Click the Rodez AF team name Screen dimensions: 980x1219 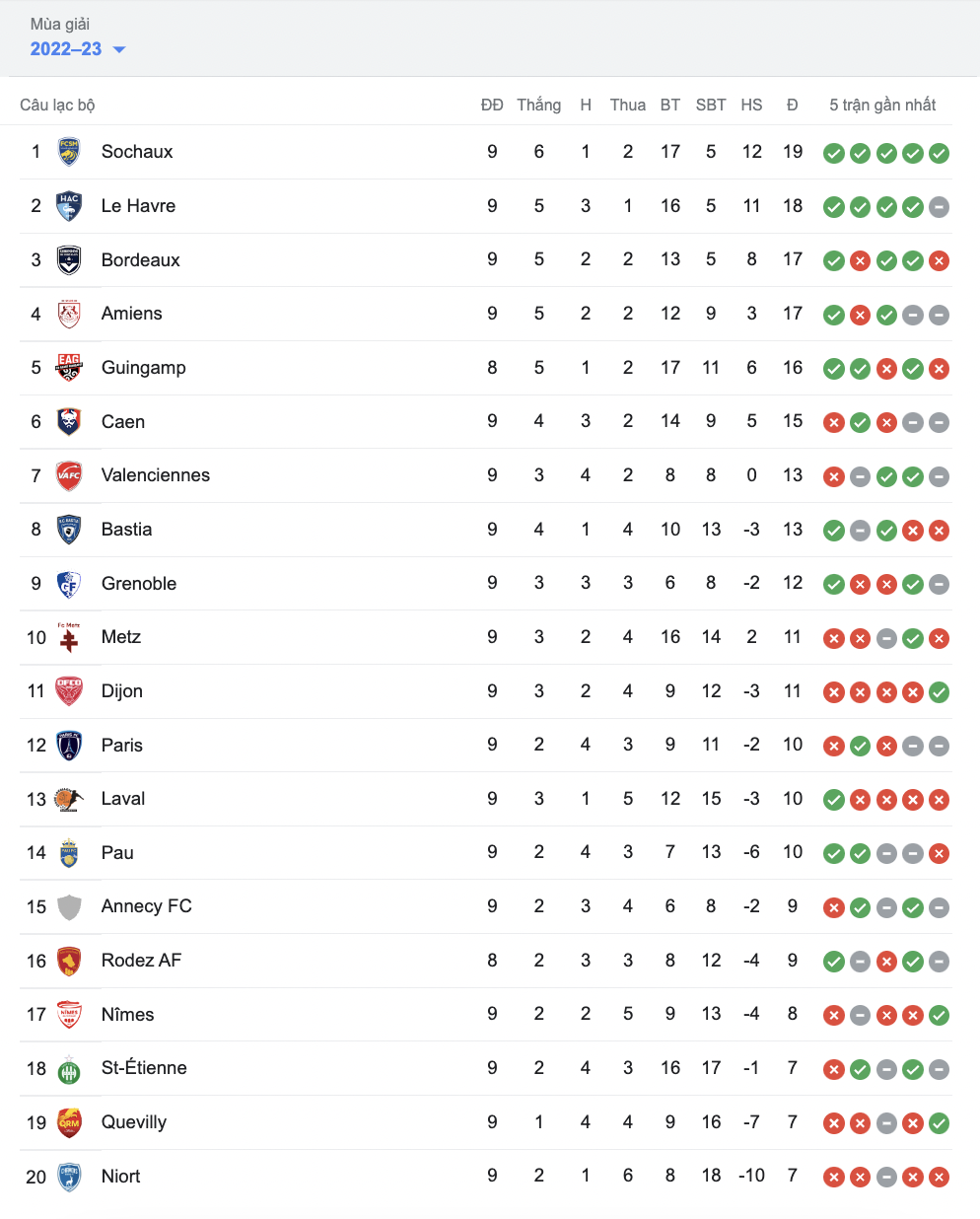pyautogui.click(x=141, y=961)
